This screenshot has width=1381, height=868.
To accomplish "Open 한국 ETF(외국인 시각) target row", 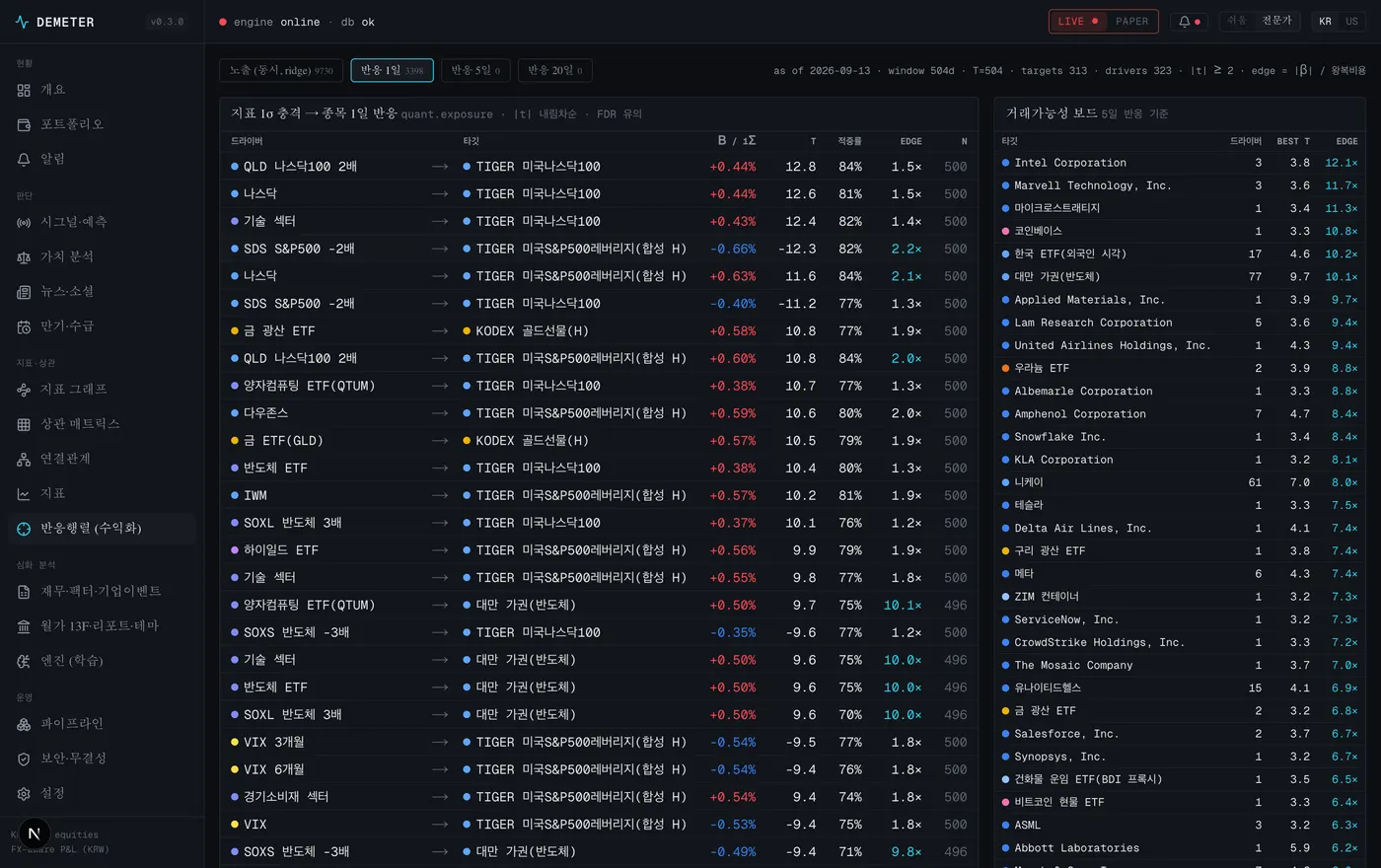I will point(1180,253).
